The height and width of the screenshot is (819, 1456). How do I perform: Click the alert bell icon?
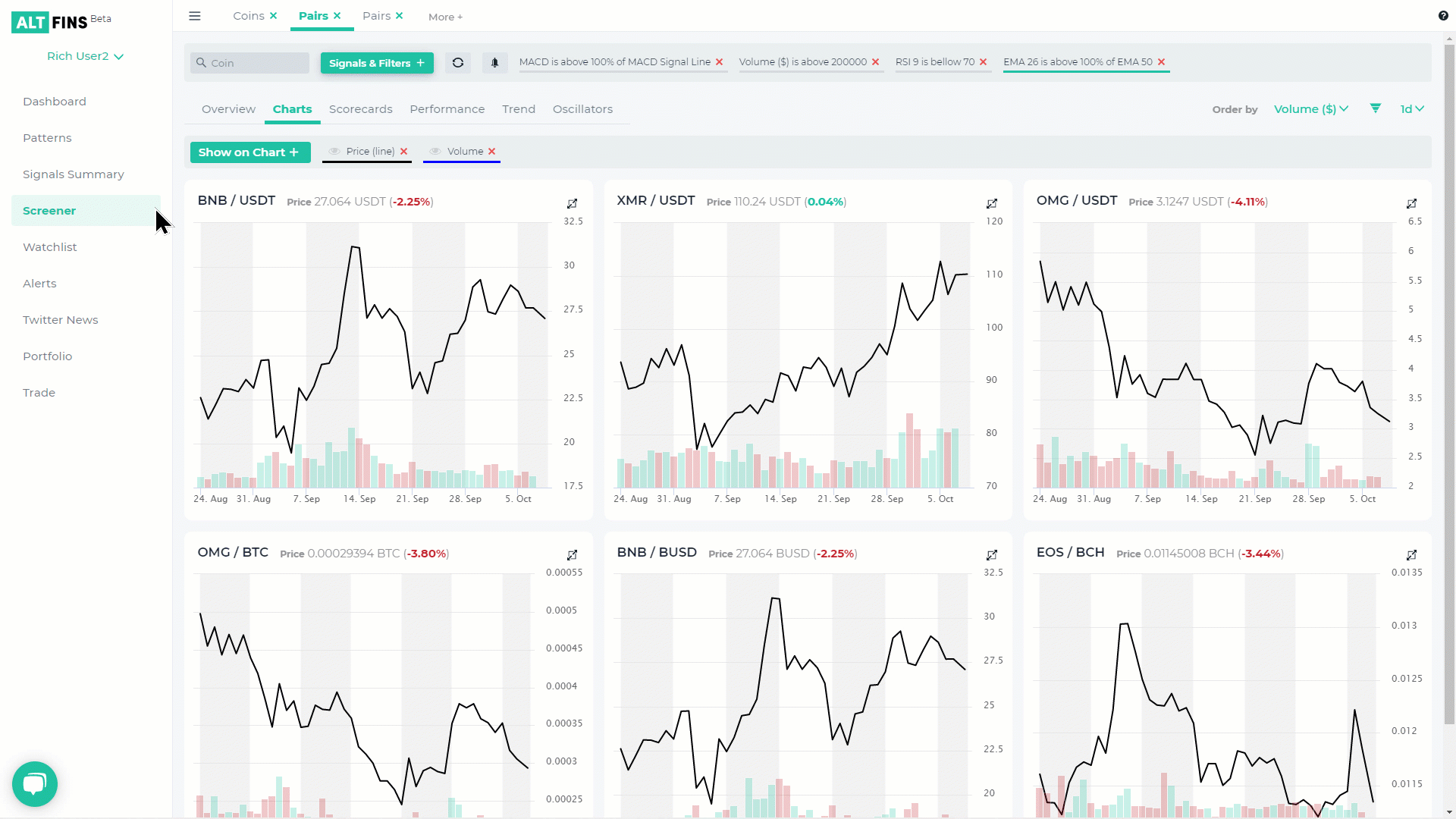[495, 63]
